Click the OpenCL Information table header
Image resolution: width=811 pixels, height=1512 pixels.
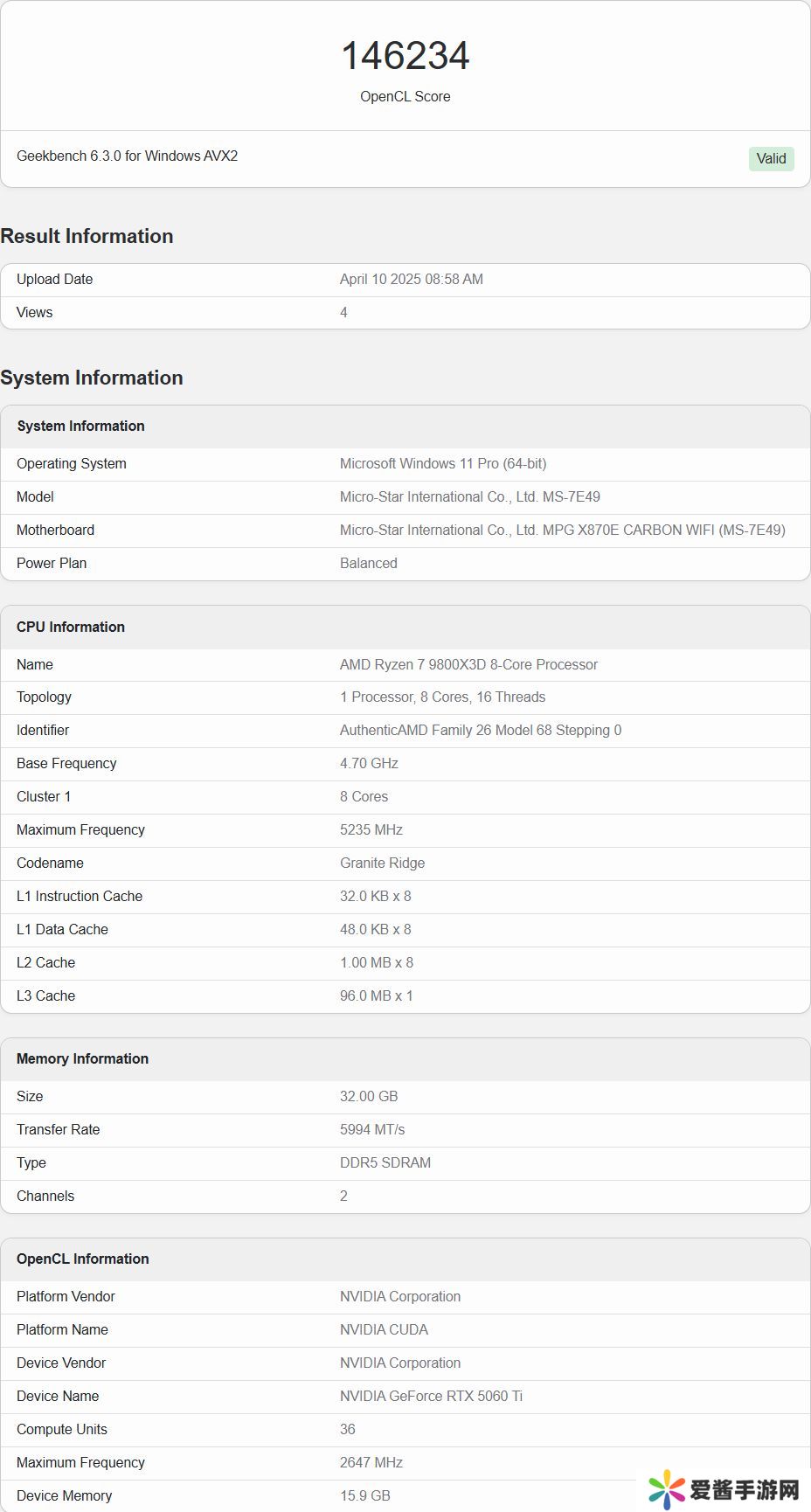[x=82, y=1259]
